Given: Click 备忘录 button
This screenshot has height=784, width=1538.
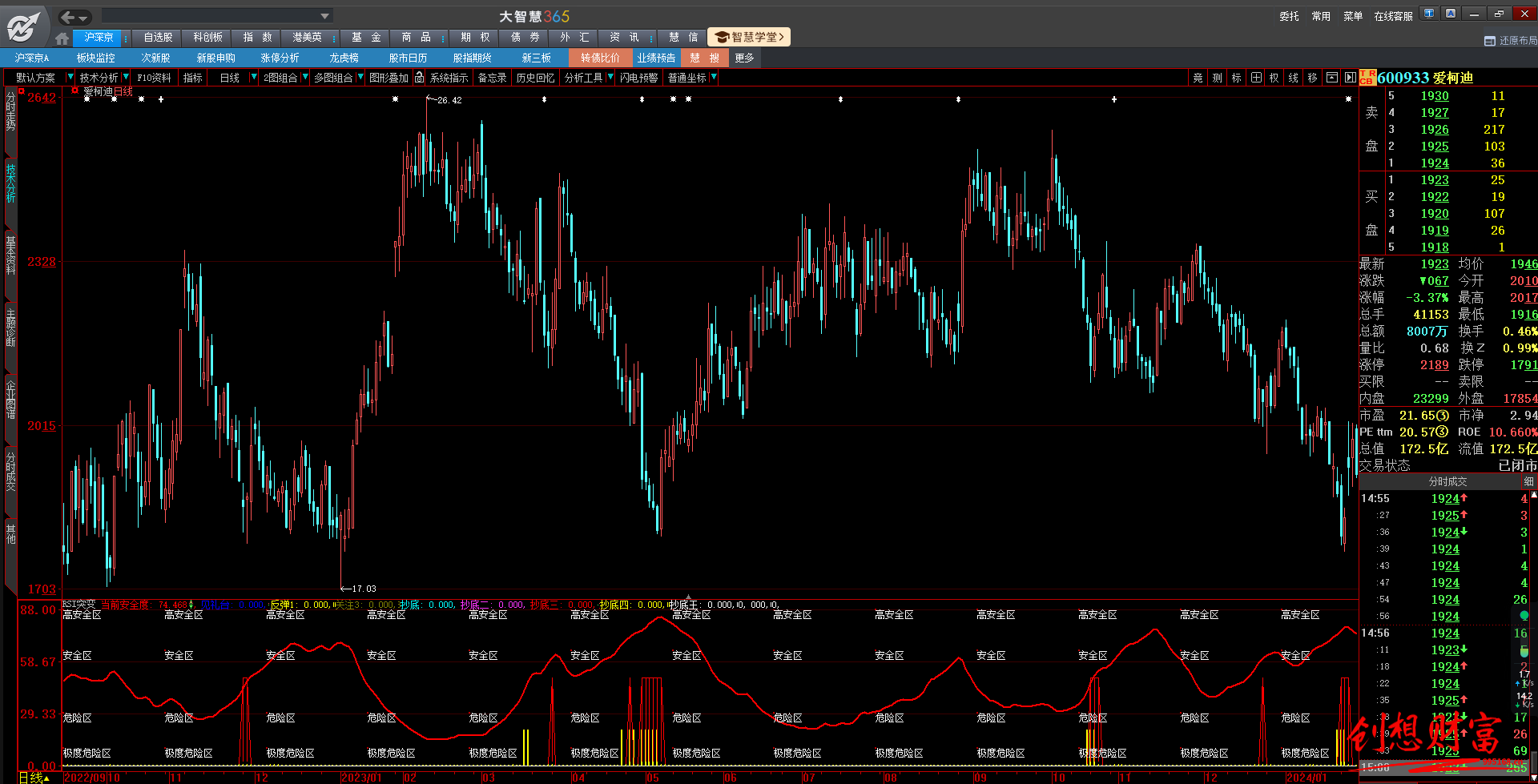Looking at the screenshot, I should click(x=492, y=78).
